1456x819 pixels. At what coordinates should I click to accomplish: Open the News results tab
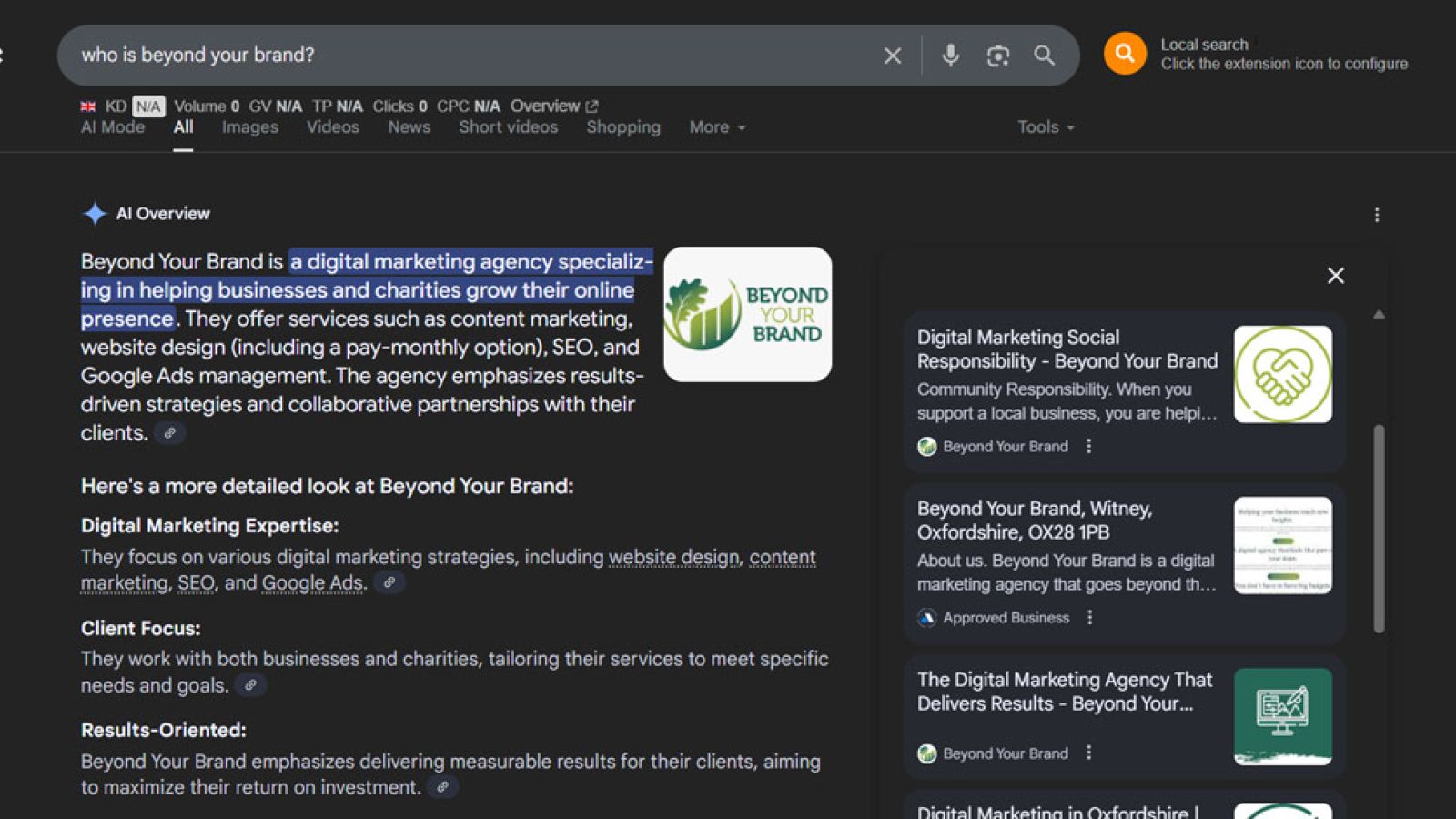[x=409, y=127]
